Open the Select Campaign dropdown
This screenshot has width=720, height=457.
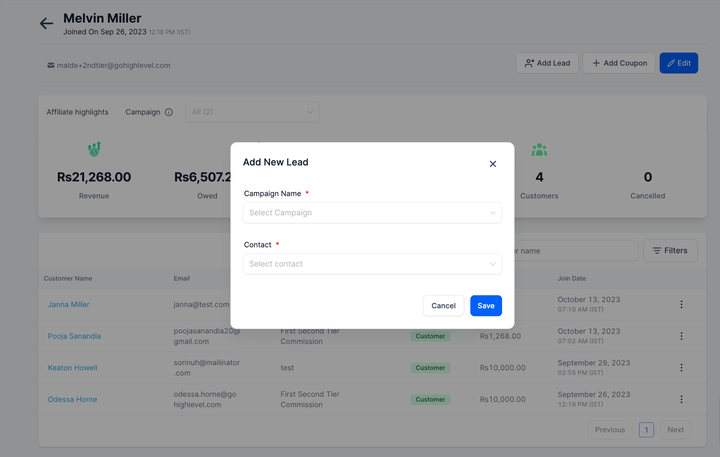(x=372, y=213)
